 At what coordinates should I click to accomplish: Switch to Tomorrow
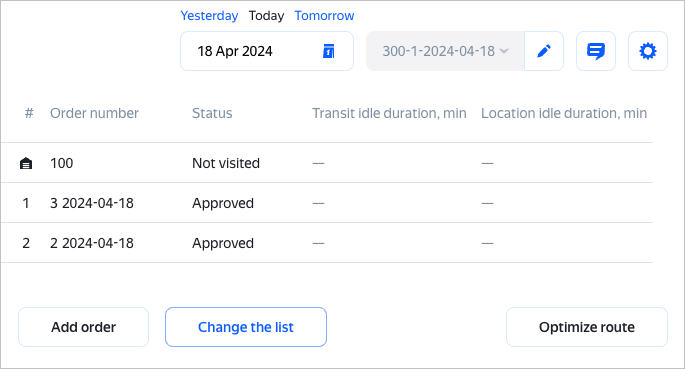[324, 16]
